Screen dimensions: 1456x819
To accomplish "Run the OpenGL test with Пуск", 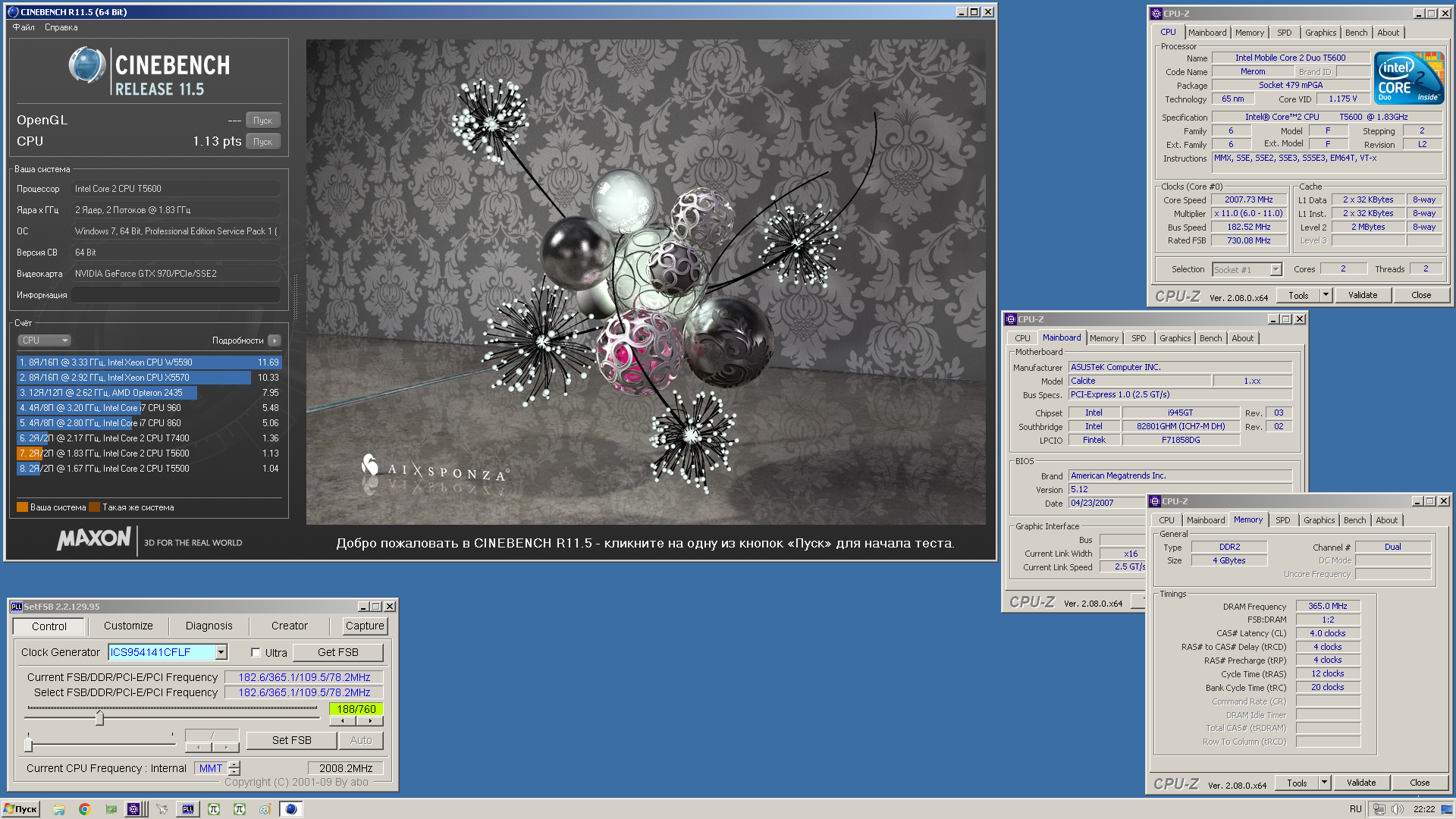I will [263, 121].
